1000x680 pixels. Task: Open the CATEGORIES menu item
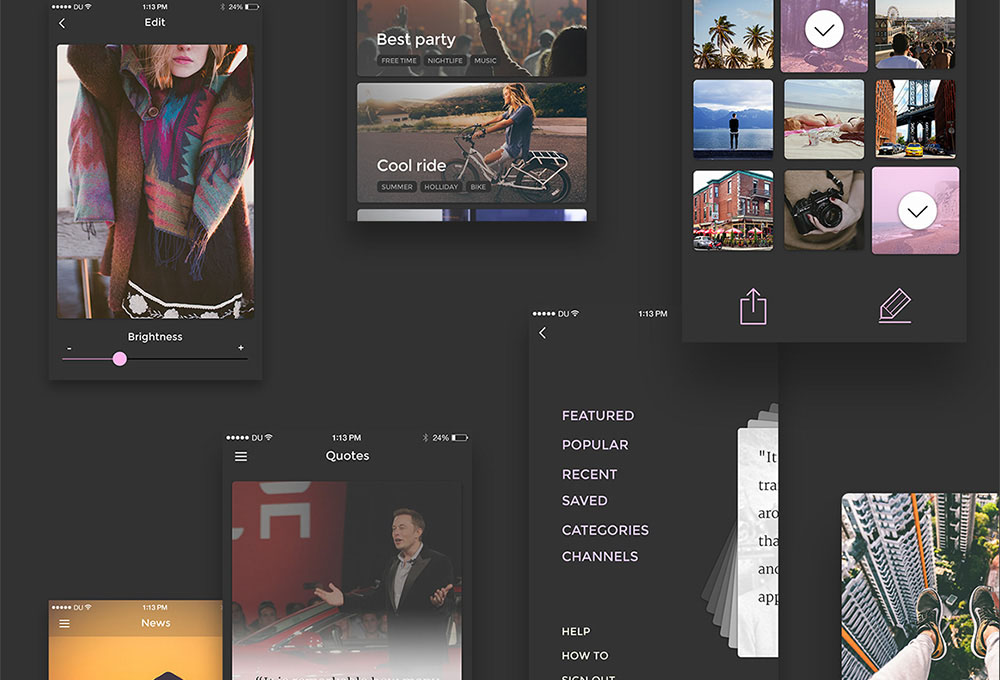pyautogui.click(x=605, y=530)
